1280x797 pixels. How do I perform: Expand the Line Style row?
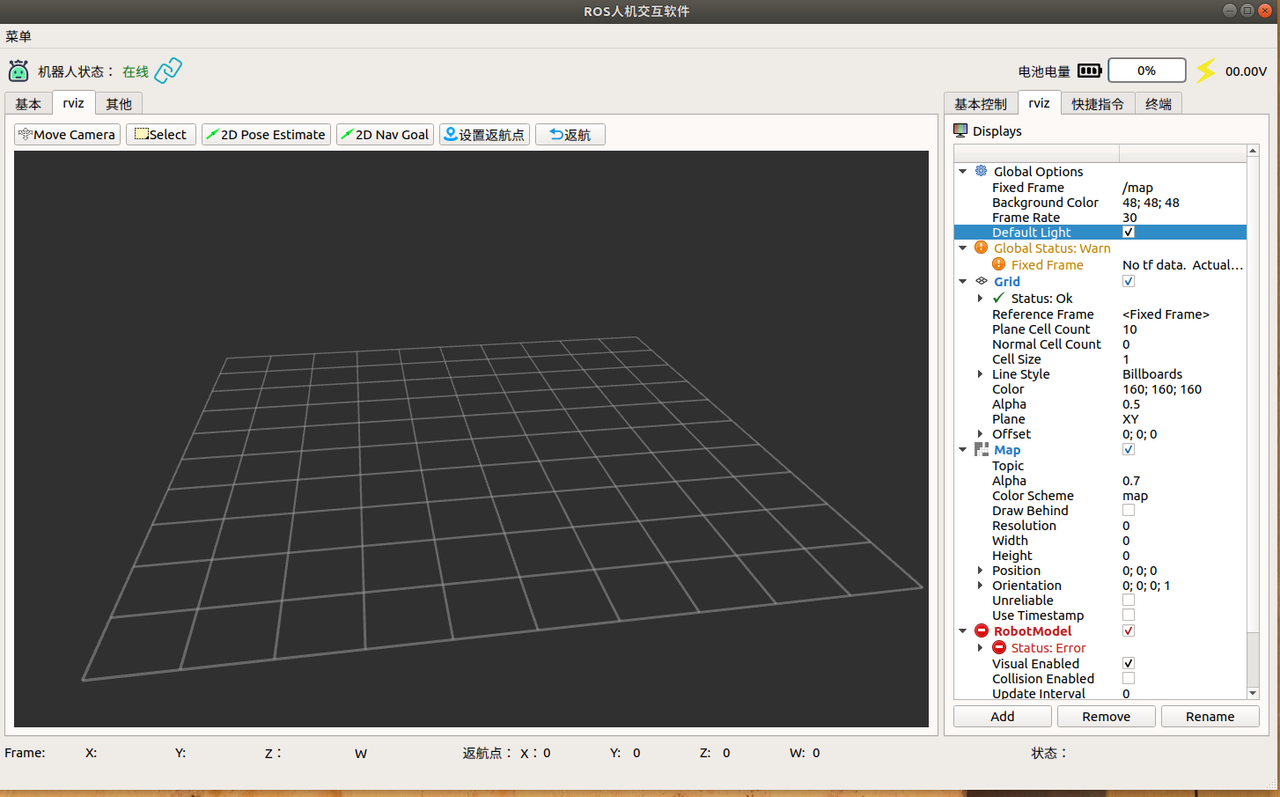pyautogui.click(x=981, y=374)
